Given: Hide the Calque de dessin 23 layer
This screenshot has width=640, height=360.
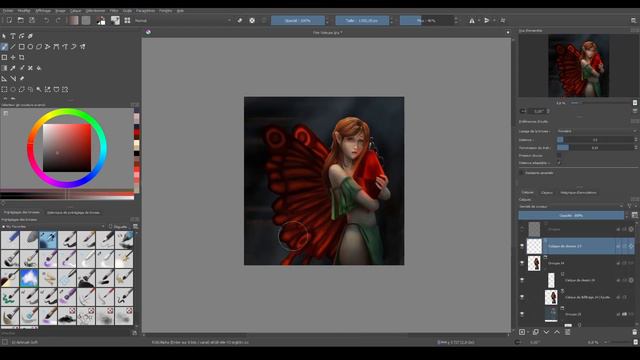Looking at the screenshot, I should (x=522, y=246).
